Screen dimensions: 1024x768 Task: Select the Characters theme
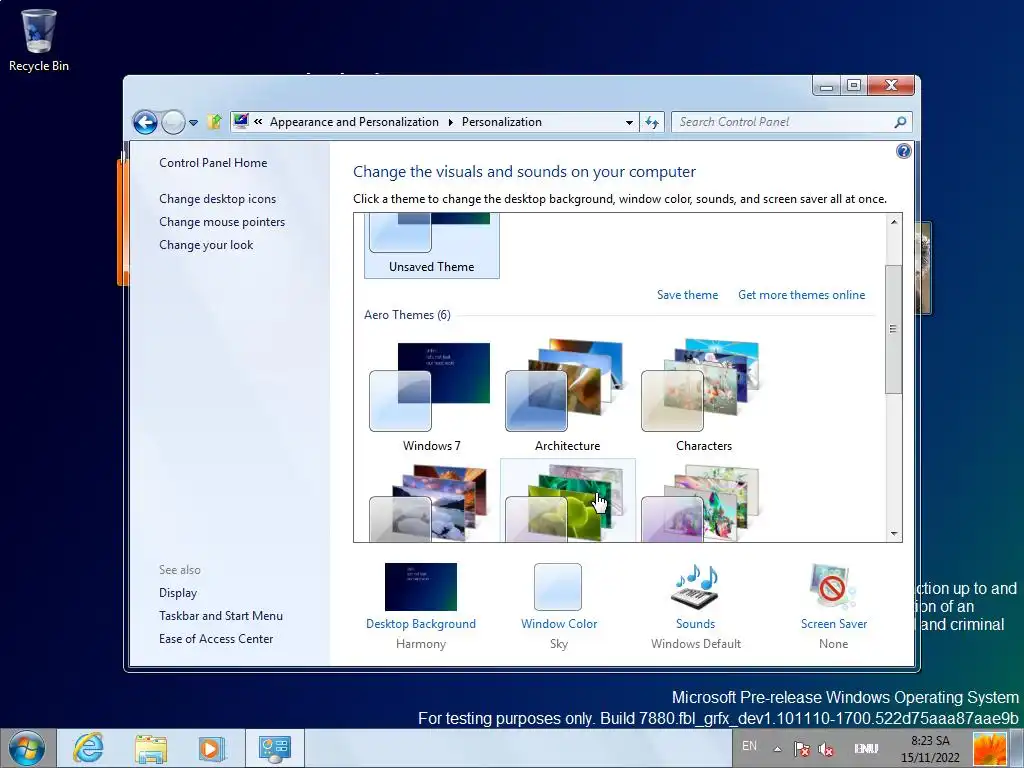tap(703, 395)
